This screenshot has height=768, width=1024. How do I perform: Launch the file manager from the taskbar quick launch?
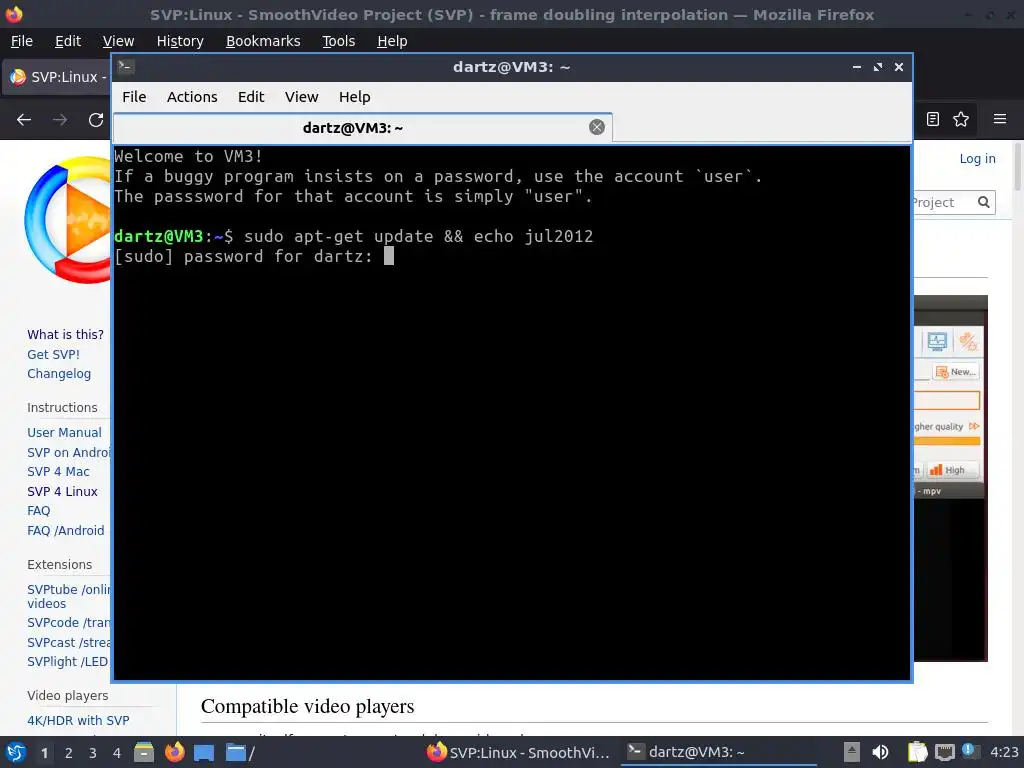coord(144,752)
